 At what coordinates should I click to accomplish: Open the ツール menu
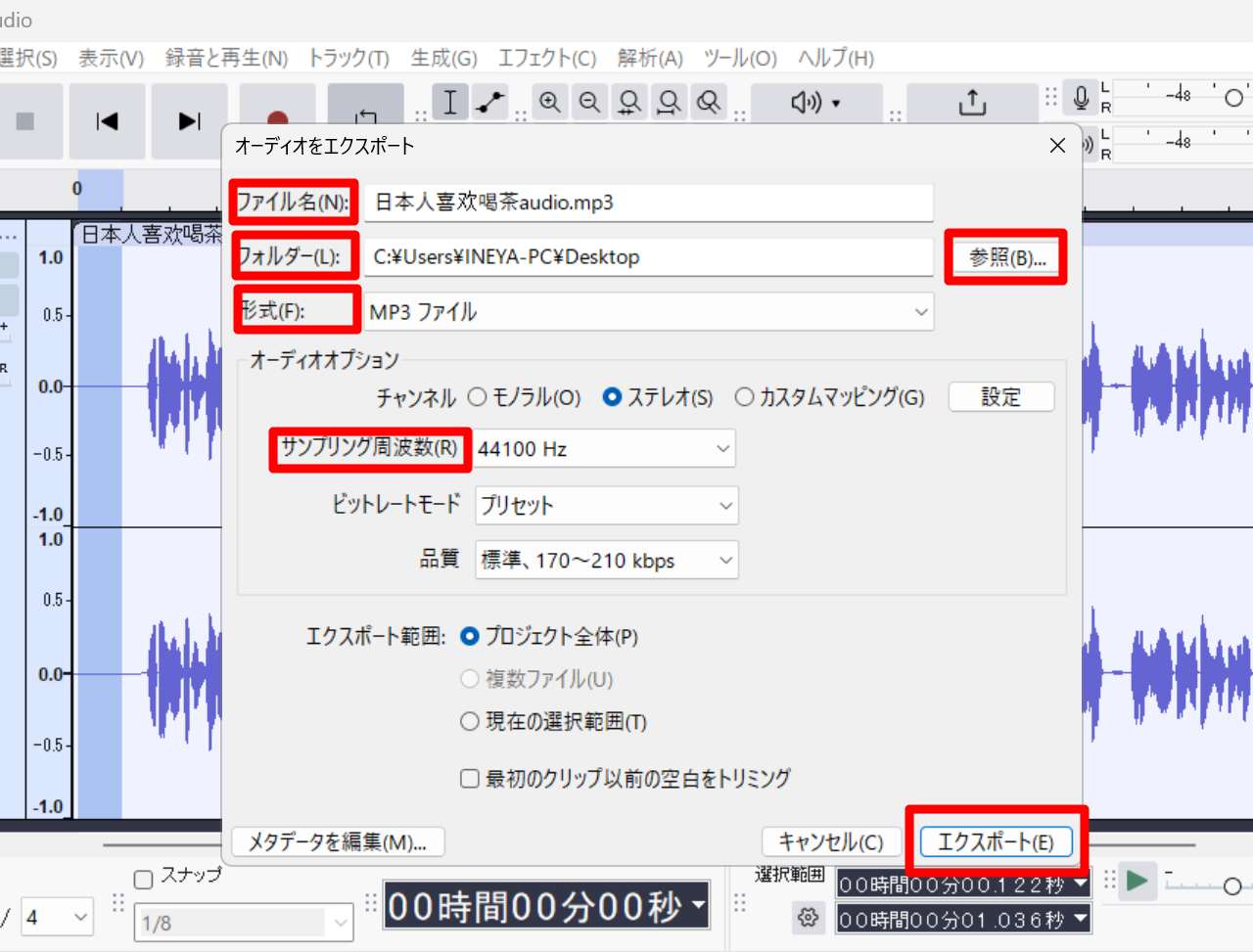click(740, 59)
